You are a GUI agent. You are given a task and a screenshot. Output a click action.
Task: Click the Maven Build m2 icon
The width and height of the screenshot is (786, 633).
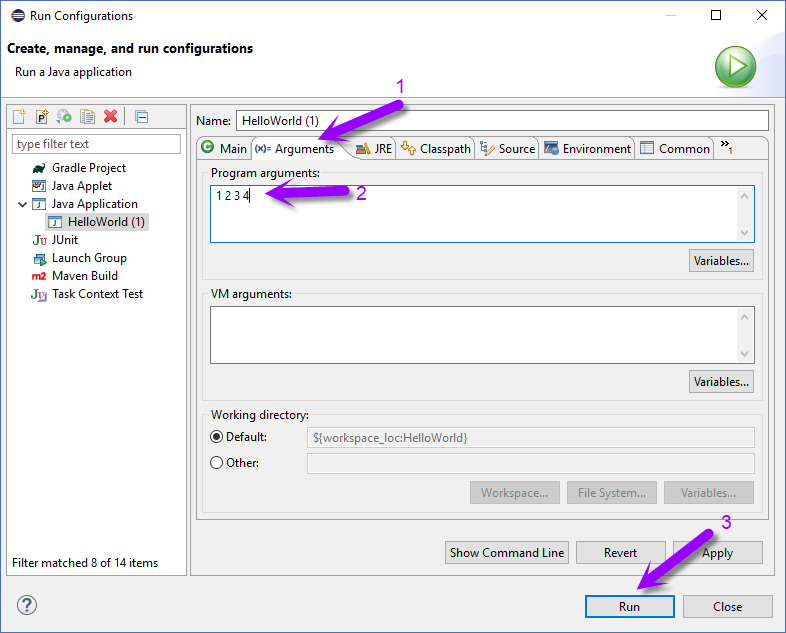(x=39, y=276)
